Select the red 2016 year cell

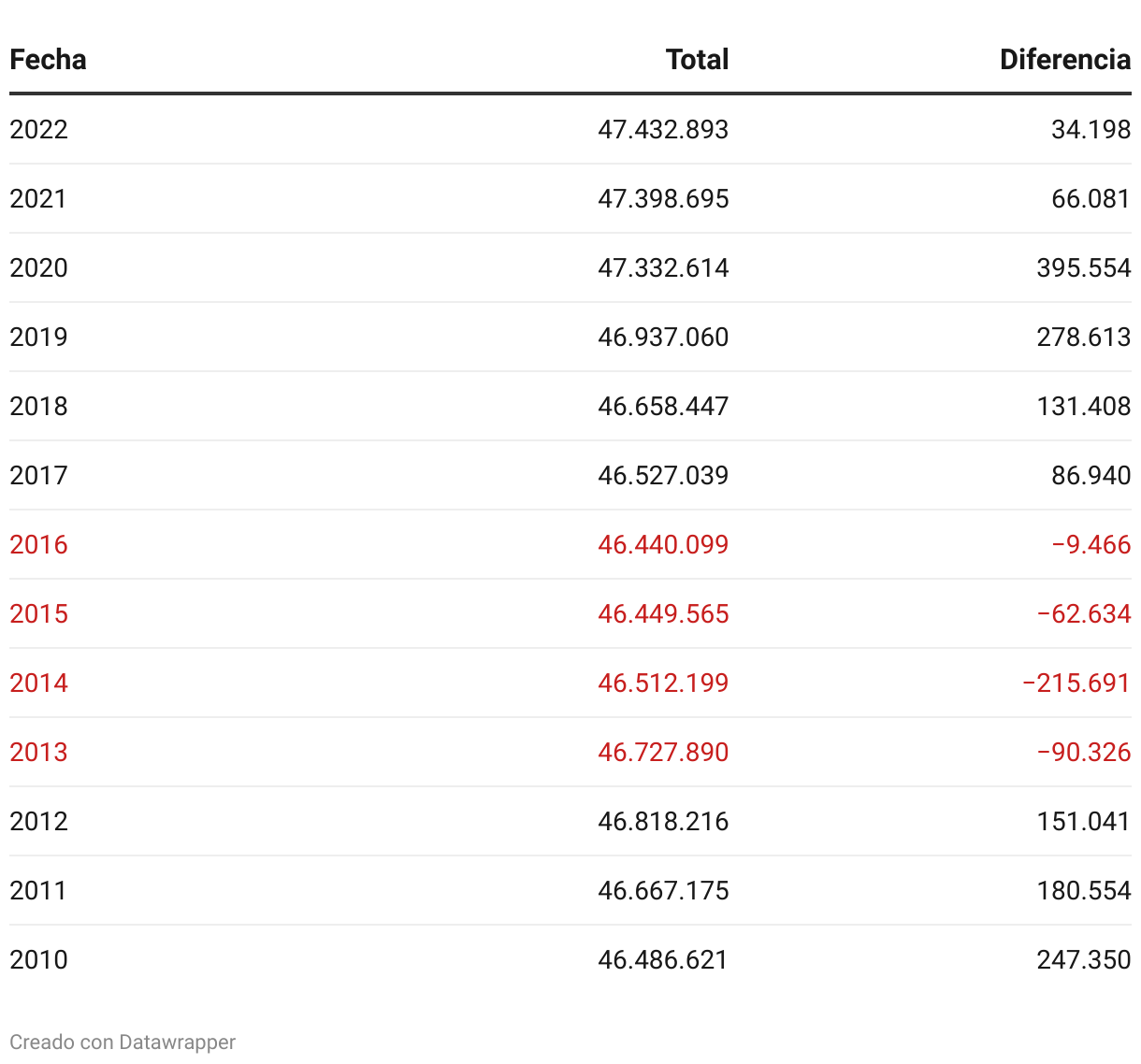[x=38, y=544]
